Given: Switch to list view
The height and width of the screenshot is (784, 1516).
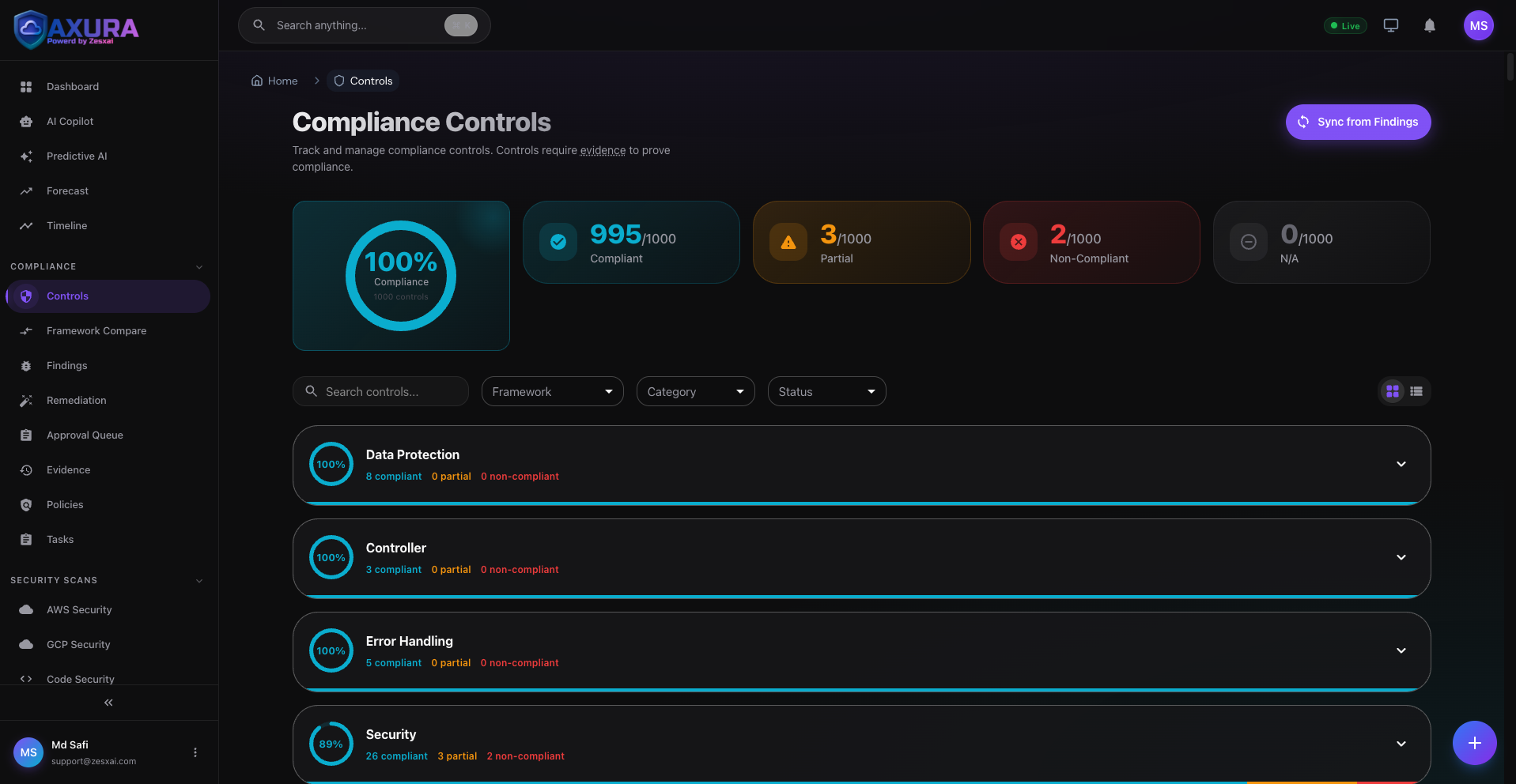Looking at the screenshot, I should (1416, 391).
